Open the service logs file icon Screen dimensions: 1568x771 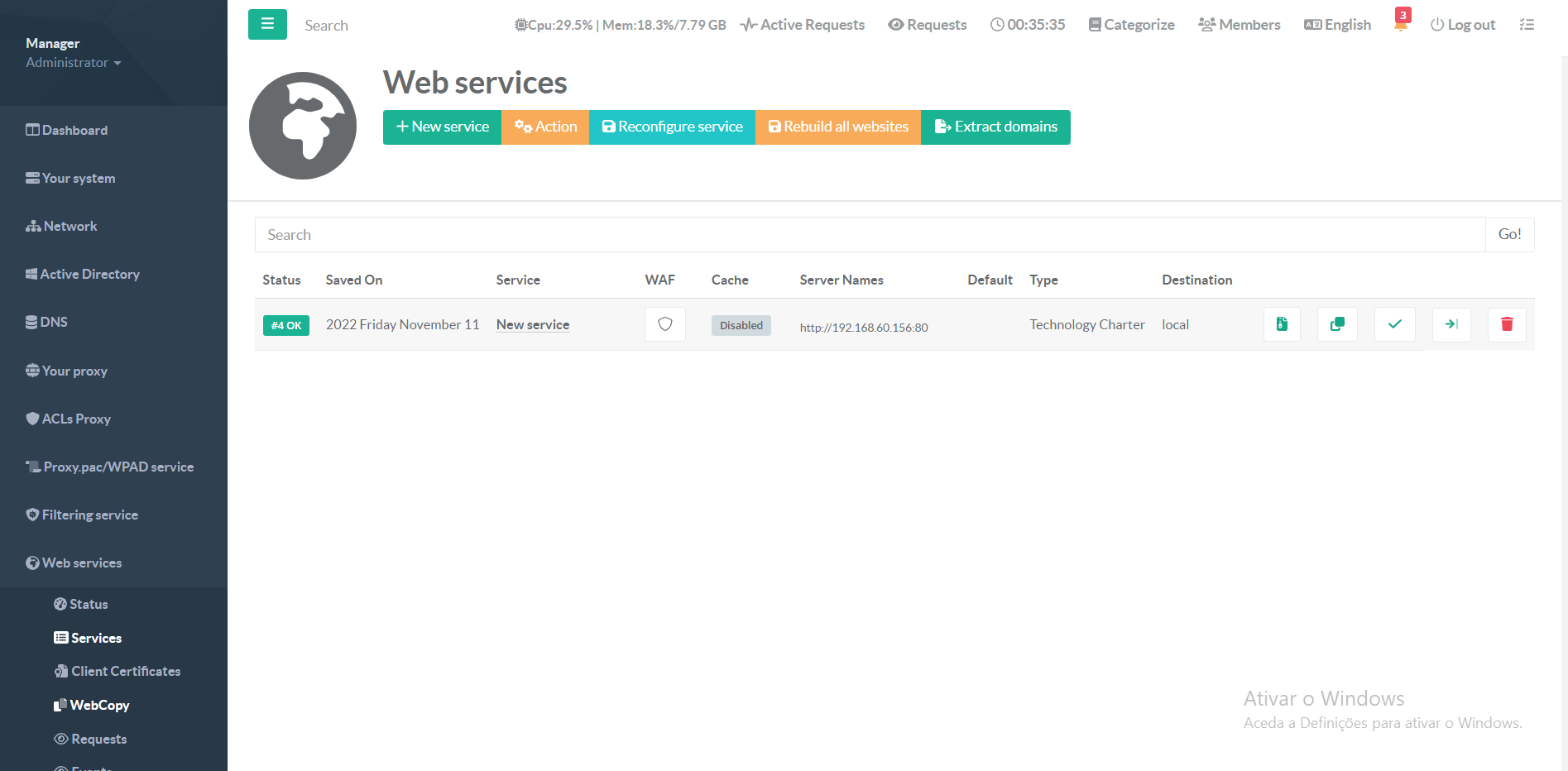tap(1281, 324)
